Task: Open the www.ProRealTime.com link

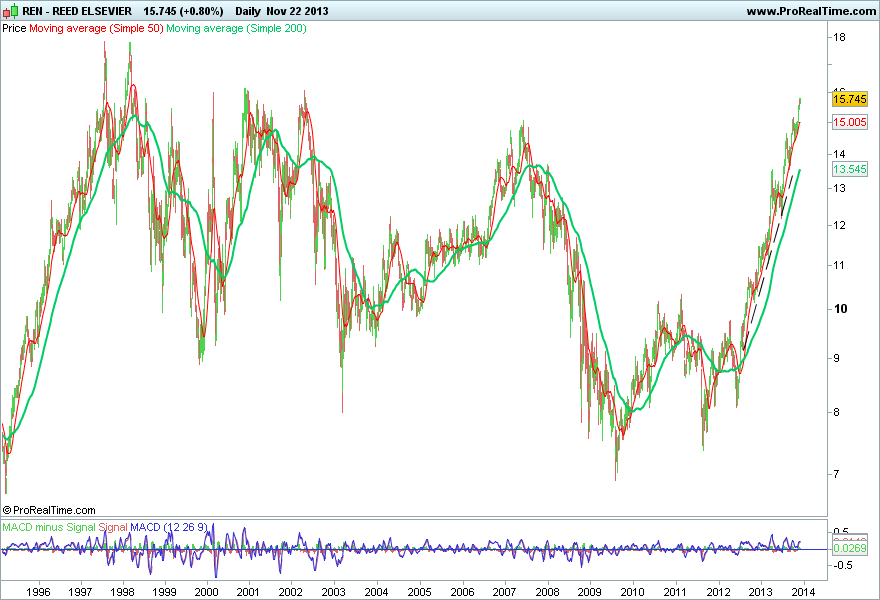Action: pyautogui.click(x=811, y=11)
